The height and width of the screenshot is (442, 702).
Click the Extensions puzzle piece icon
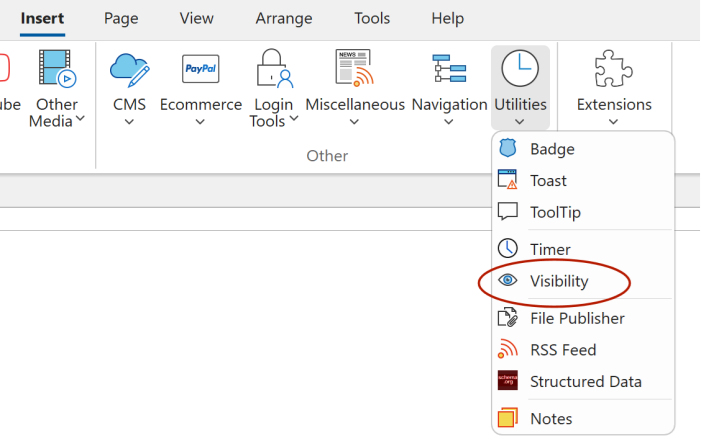tap(613, 70)
